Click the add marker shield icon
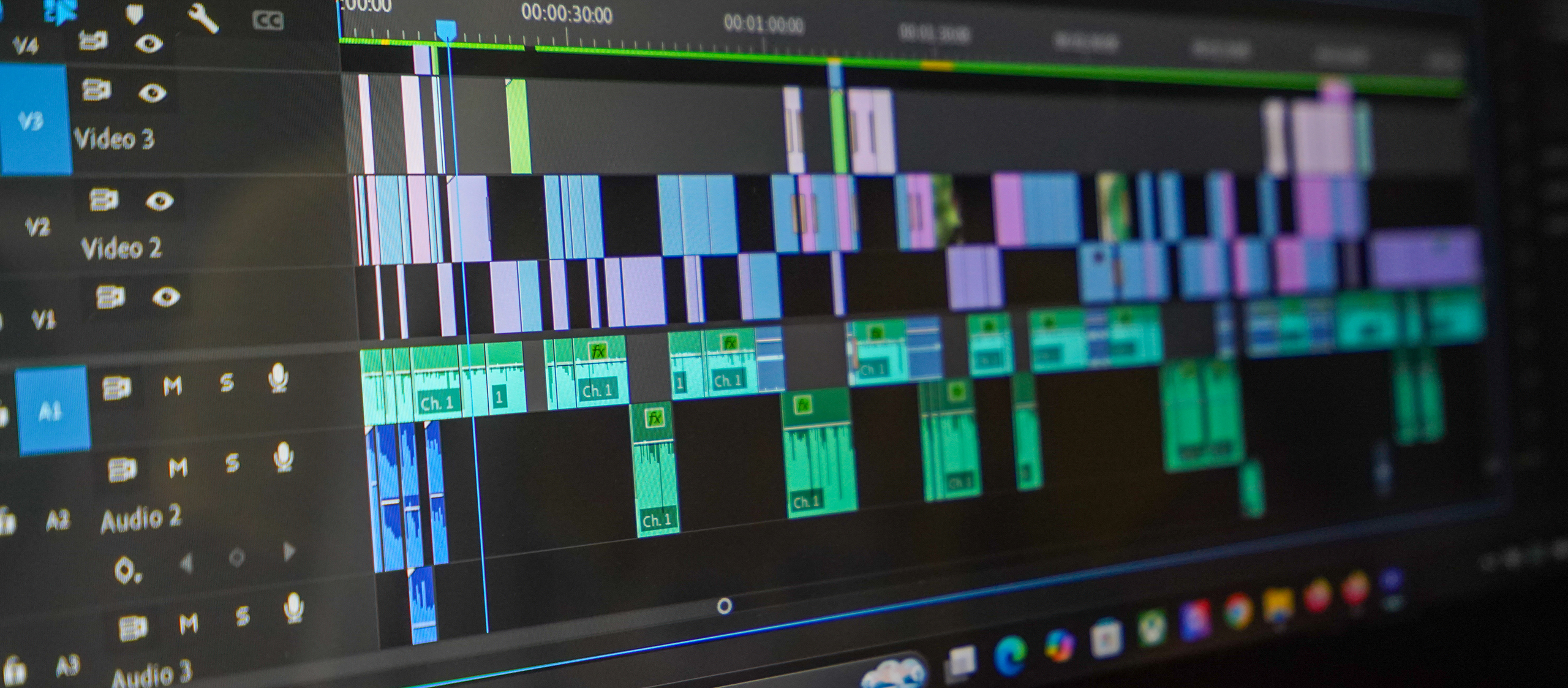Image resolution: width=1568 pixels, height=688 pixels. [x=134, y=13]
